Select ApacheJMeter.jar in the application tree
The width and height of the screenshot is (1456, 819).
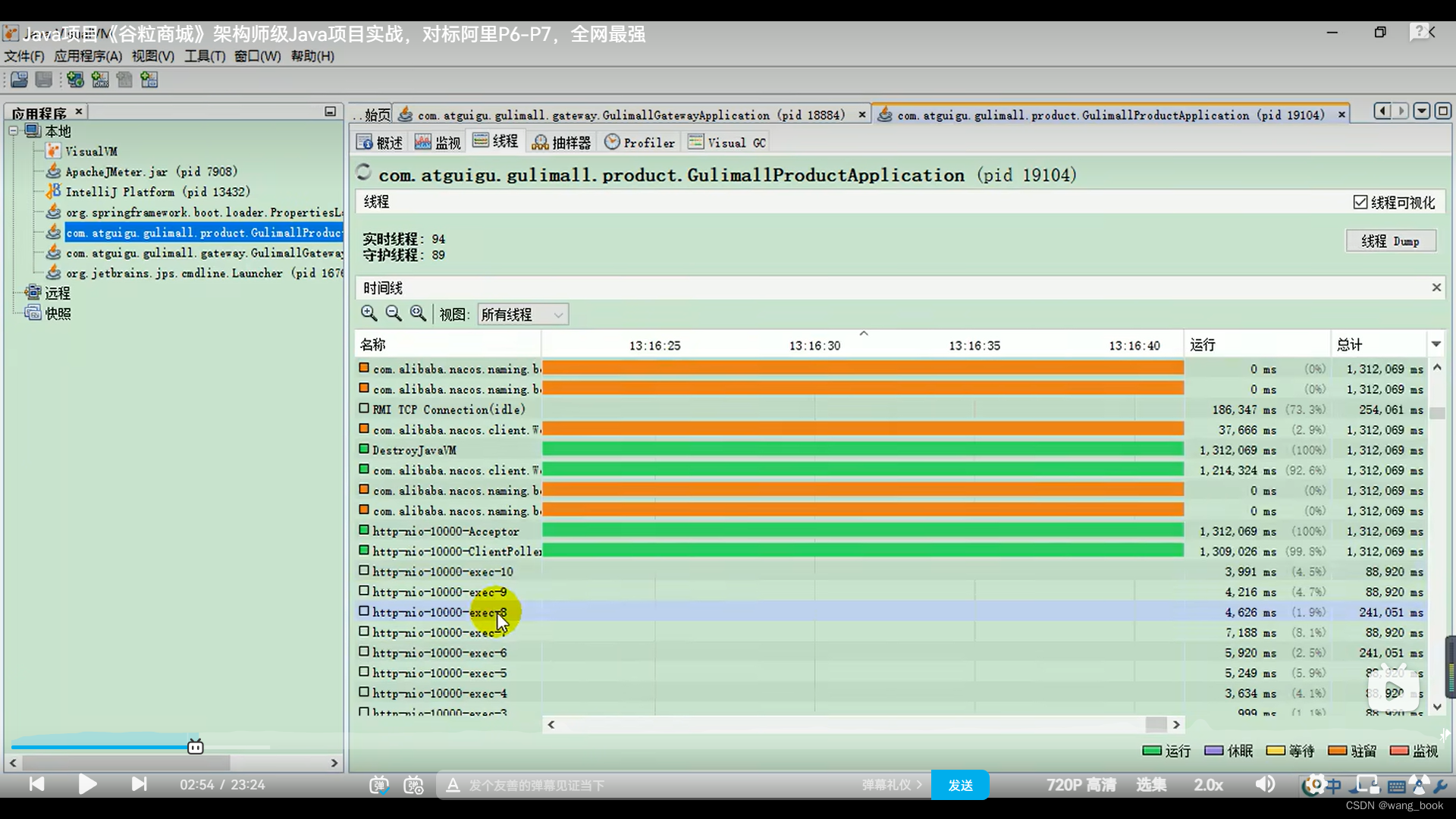click(x=151, y=171)
